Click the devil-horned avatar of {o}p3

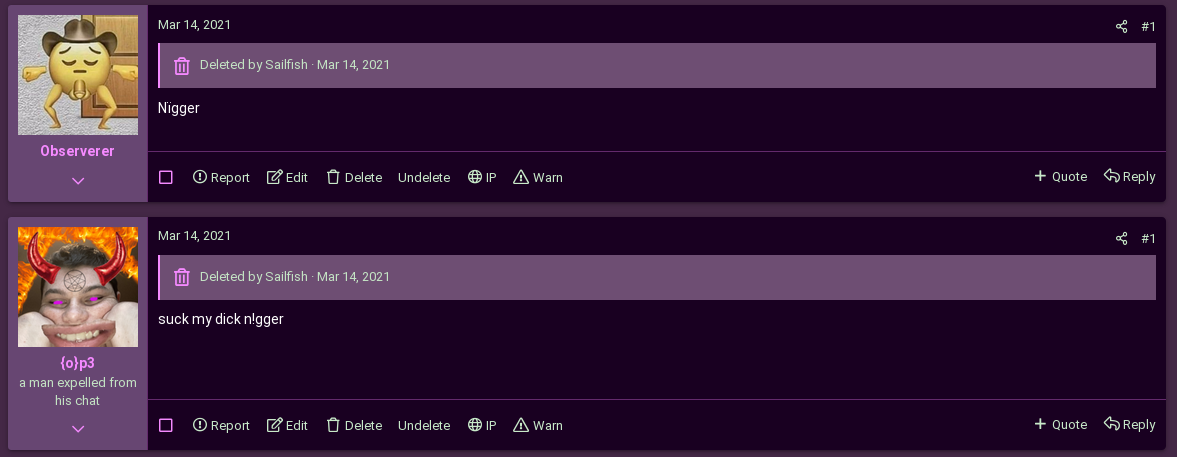(78, 287)
